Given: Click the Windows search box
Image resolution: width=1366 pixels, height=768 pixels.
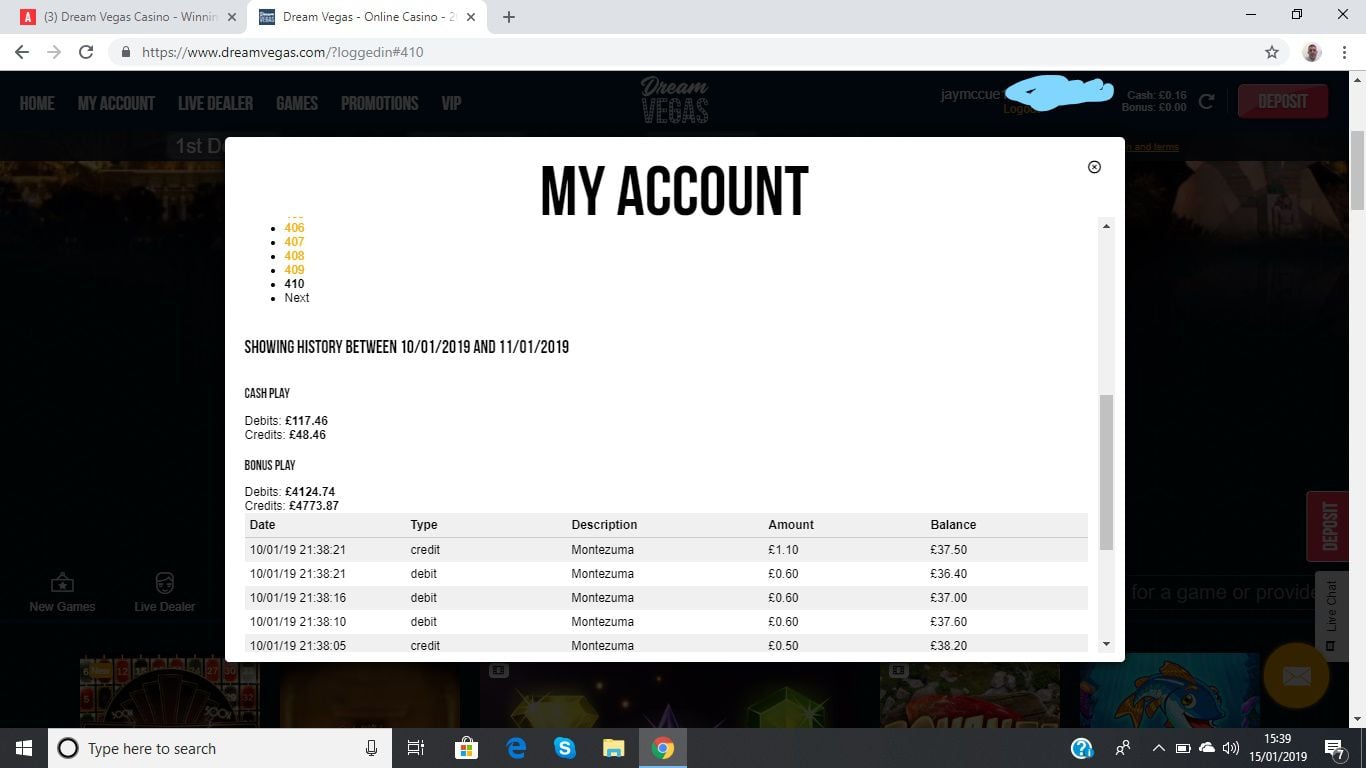Looking at the screenshot, I should coord(218,748).
